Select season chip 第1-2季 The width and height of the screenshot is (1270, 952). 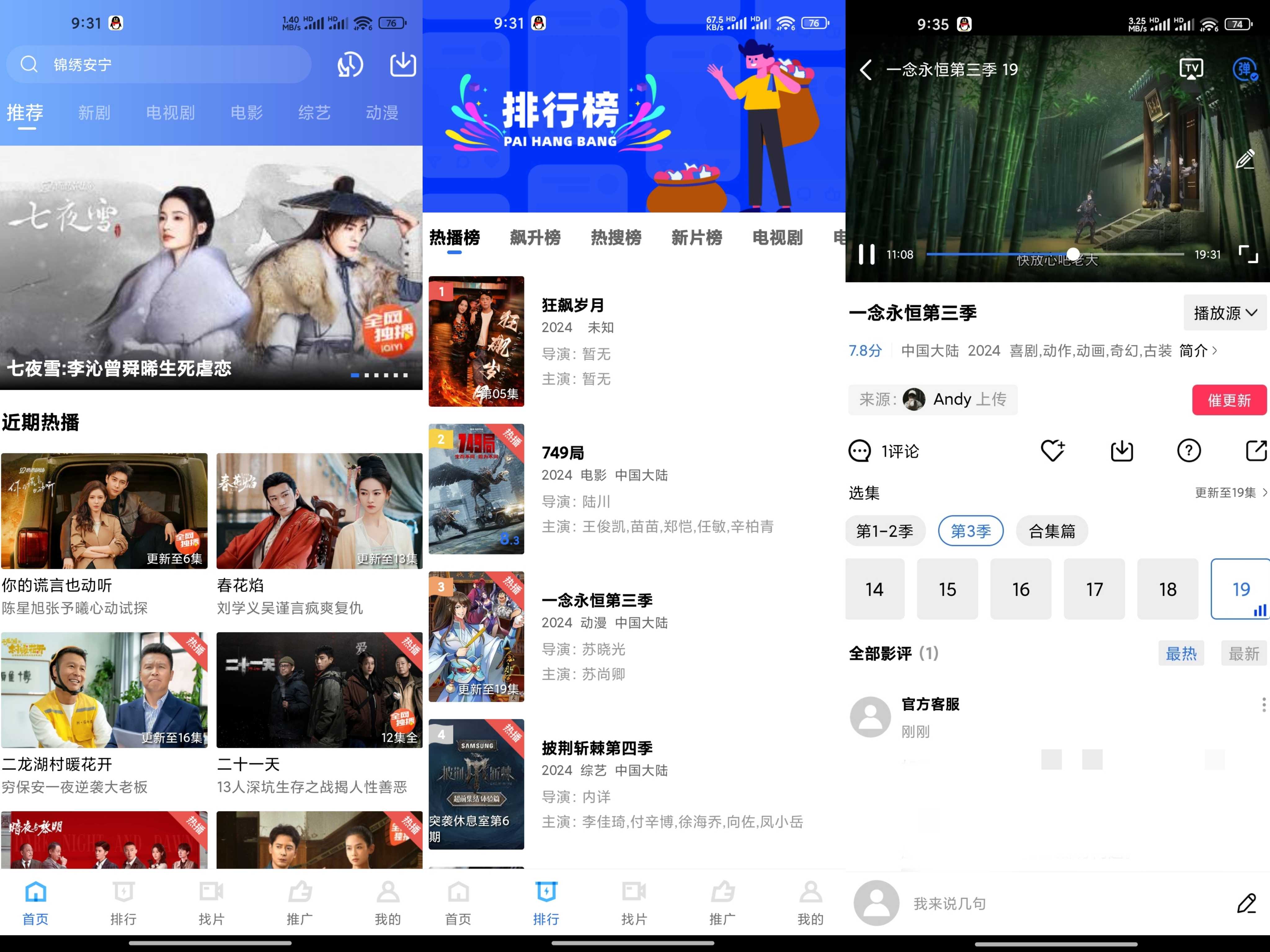pyautogui.click(x=885, y=531)
